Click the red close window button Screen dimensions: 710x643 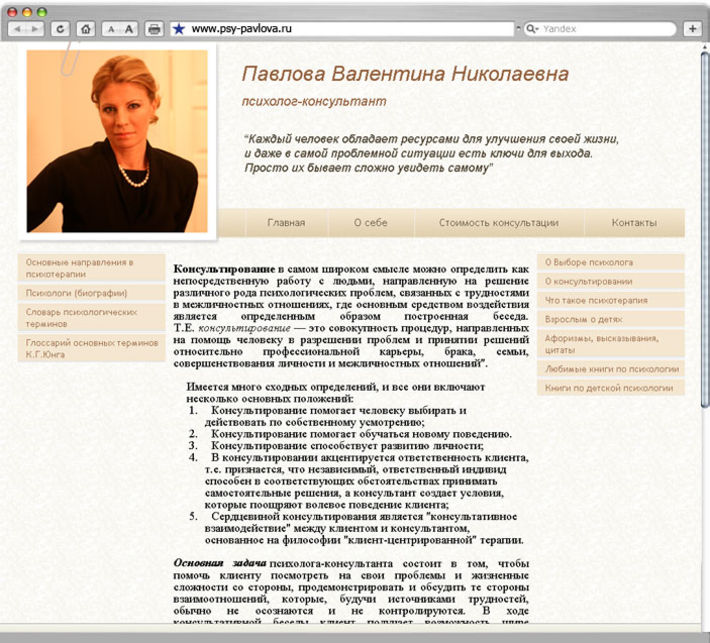(13, 12)
